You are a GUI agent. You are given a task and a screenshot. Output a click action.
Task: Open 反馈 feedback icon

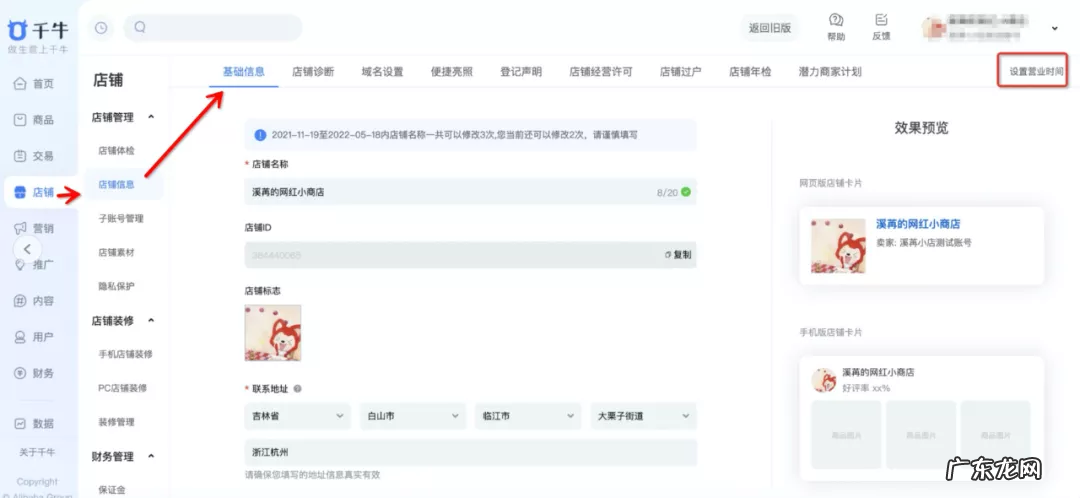click(882, 28)
